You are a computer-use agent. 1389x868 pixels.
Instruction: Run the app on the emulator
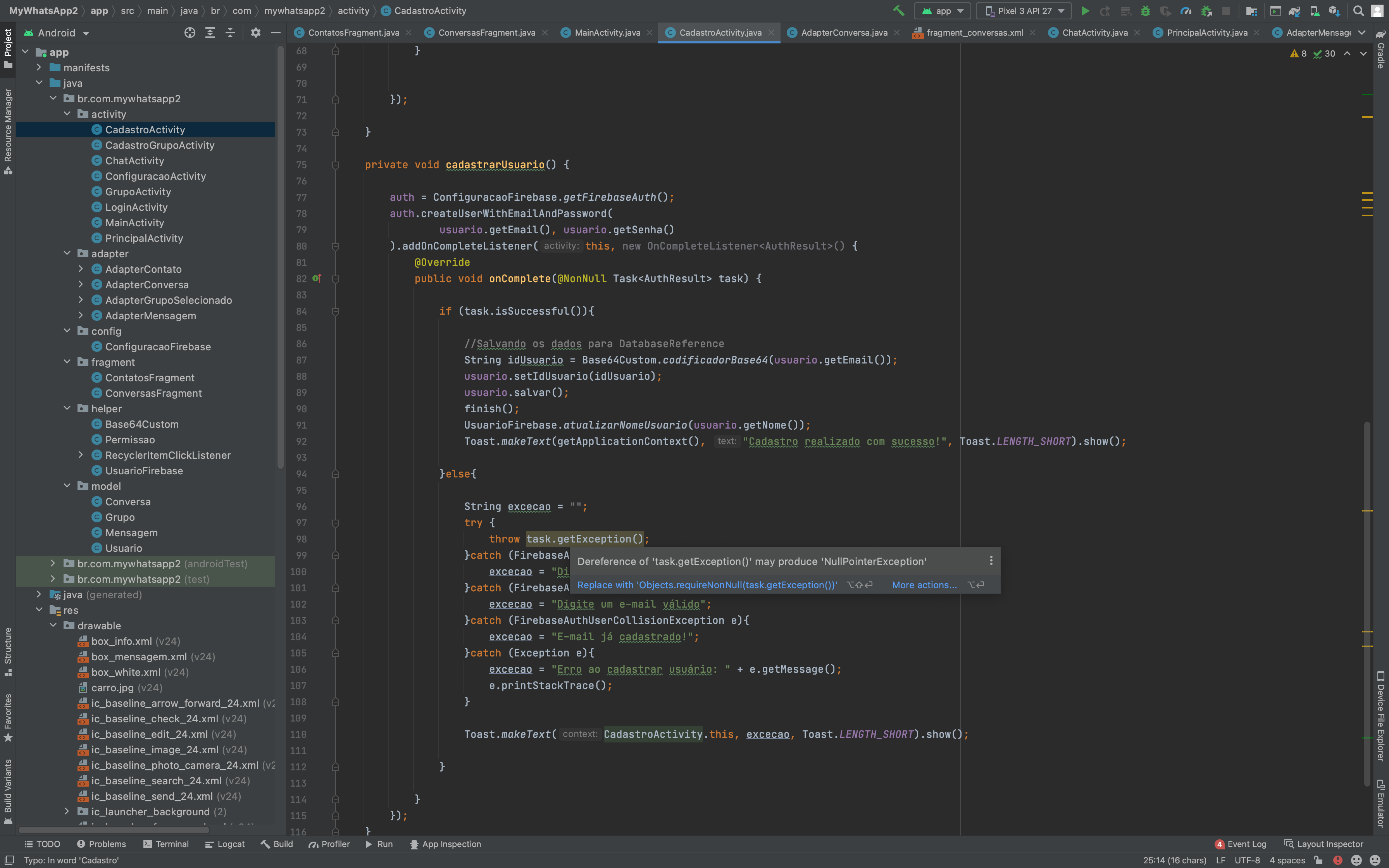(x=1086, y=11)
